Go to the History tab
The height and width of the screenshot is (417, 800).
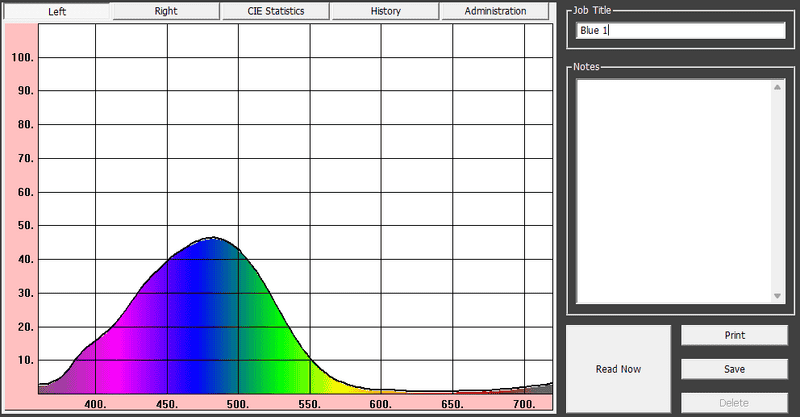[x=384, y=11]
